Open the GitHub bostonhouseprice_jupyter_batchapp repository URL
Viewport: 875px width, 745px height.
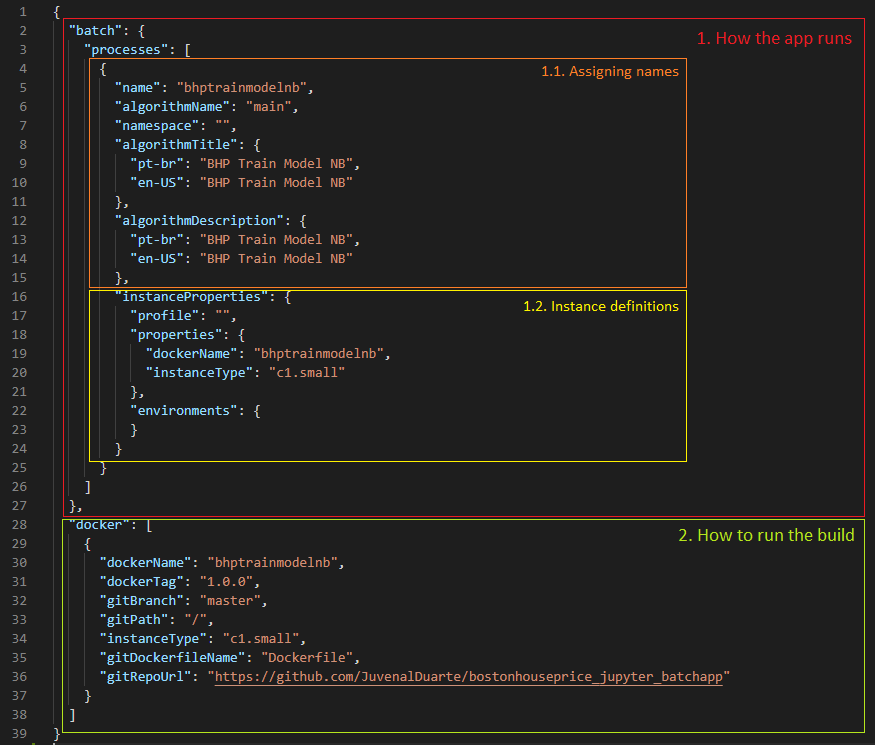tap(469, 676)
